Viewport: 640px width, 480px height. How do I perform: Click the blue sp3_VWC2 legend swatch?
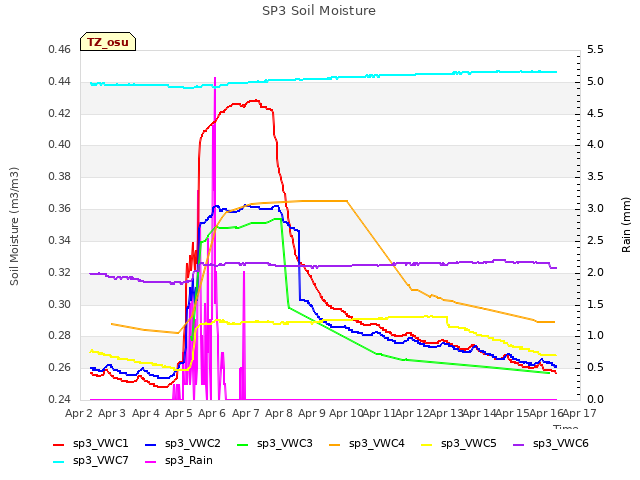tap(151, 445)
